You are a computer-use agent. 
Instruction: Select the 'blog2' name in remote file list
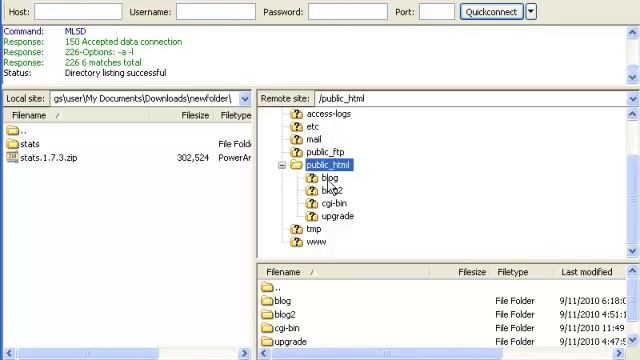pyautogui.click(x=285, y=314)
